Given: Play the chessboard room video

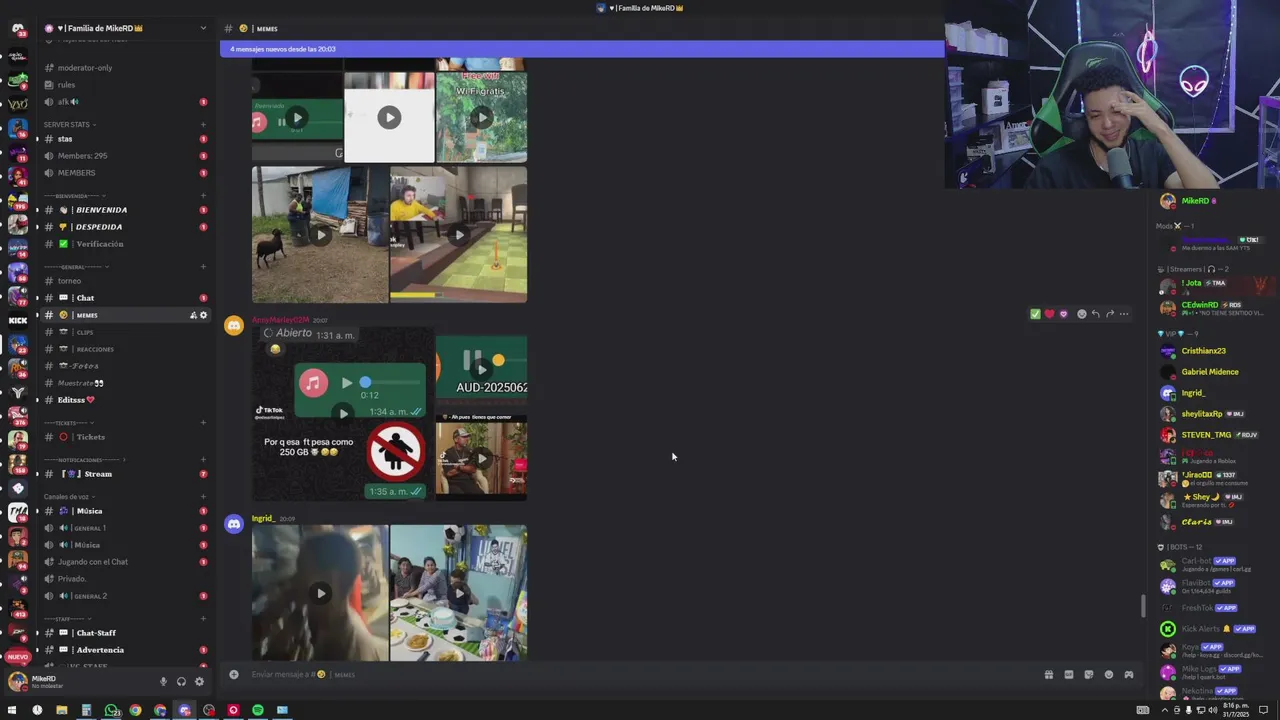Looking at the screenshot, I should coord(459,235).
